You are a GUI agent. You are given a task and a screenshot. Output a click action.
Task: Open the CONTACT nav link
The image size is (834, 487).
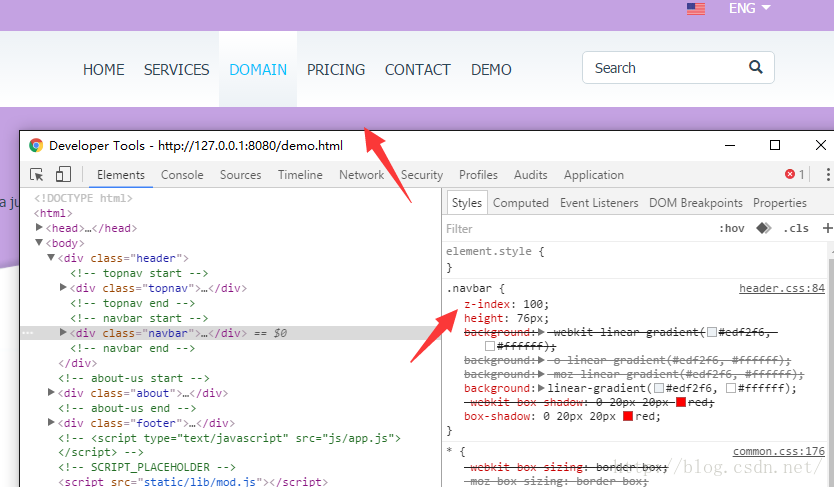click(418, 70)
